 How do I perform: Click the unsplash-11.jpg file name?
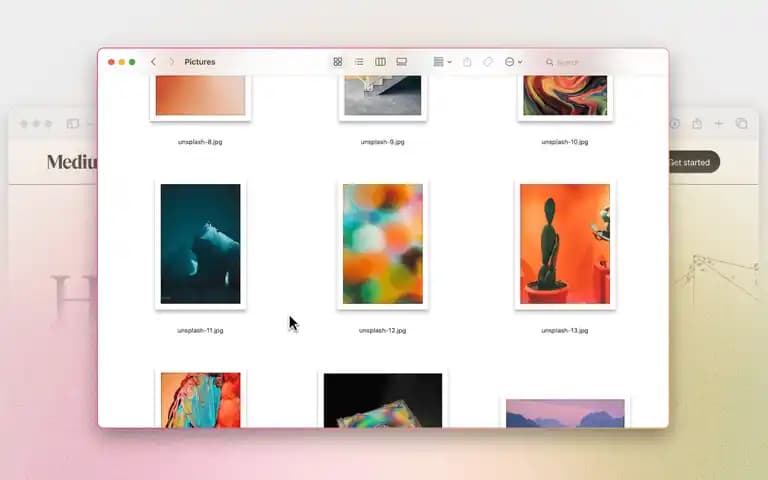[200, 330]
